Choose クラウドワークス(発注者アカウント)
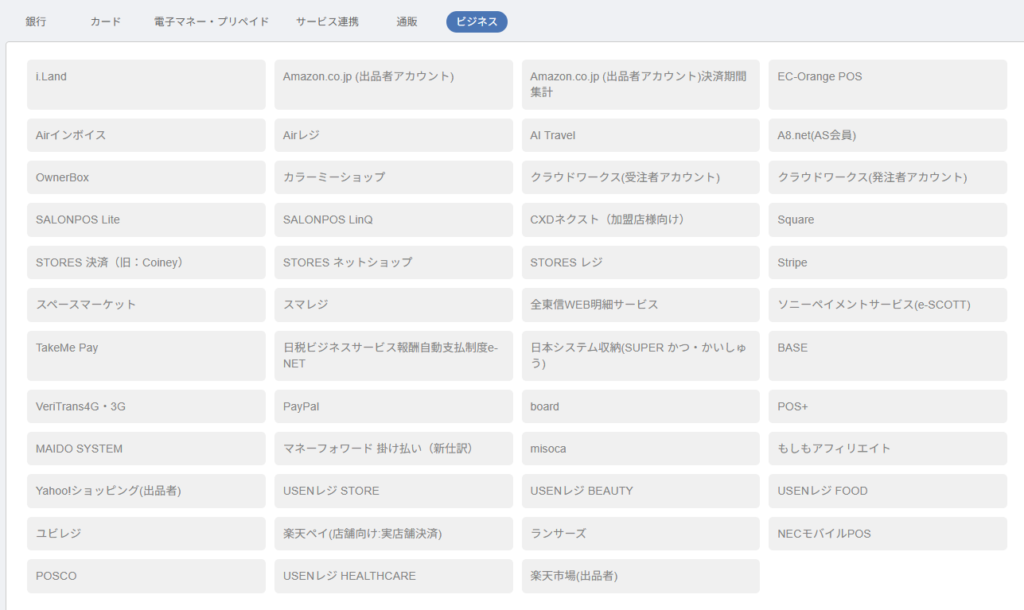 click(888, 177)
